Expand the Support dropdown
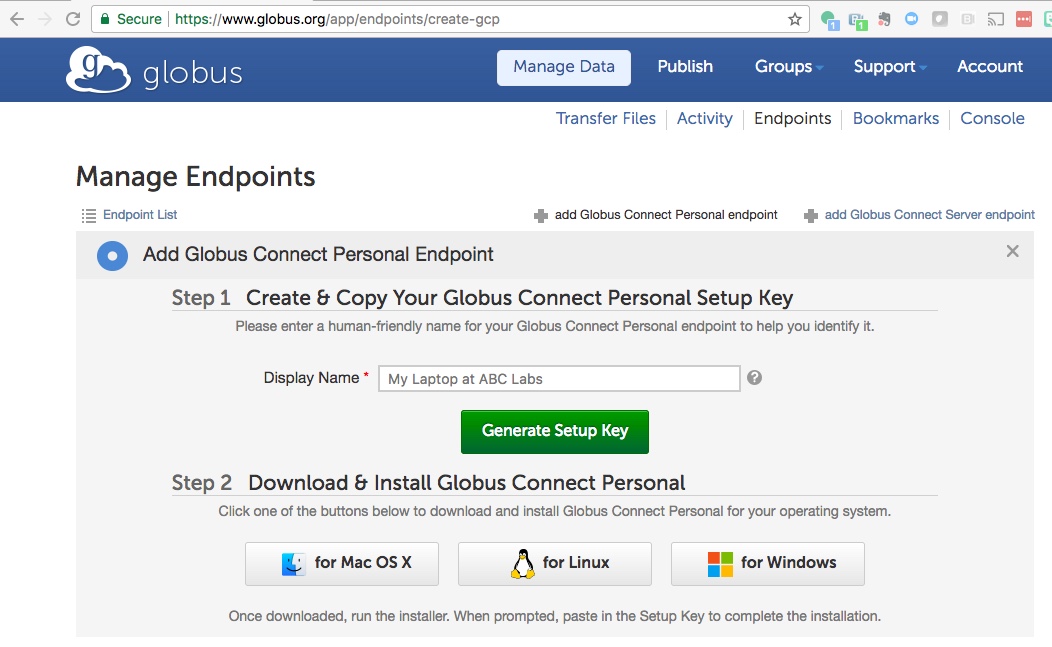Screen dimensions: 1052x647 coord(890,66)
